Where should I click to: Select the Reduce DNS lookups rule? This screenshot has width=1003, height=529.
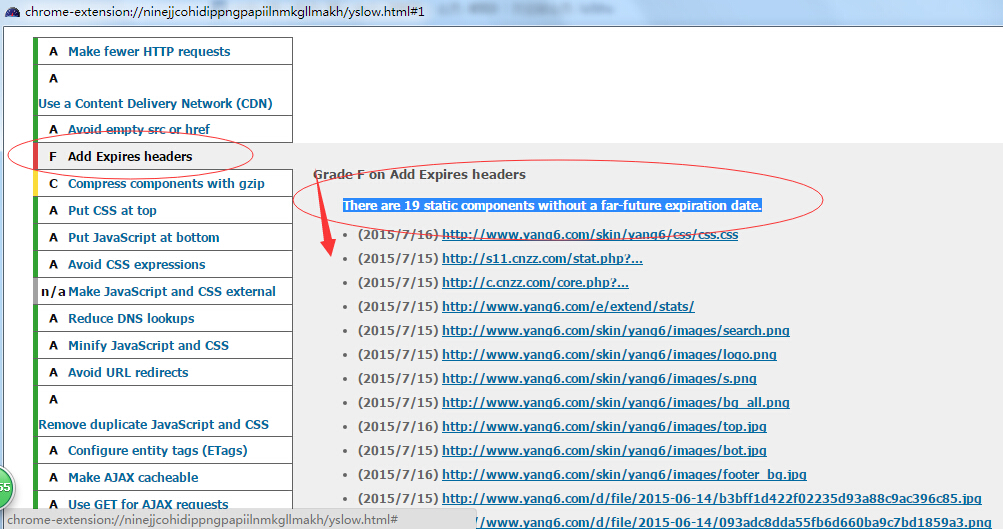click(131, 318)
